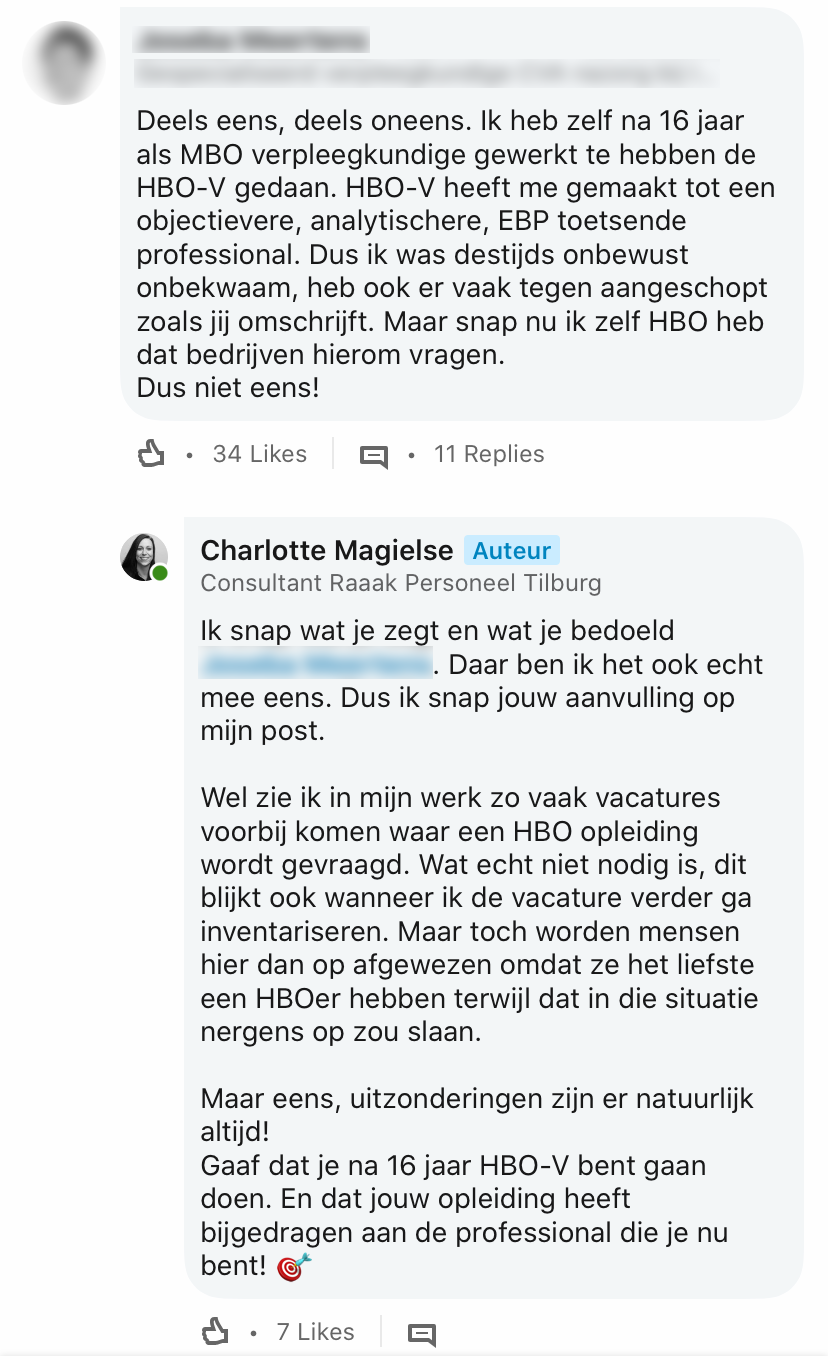Click the blurred headline under top commenter name

tap(425, 72)
